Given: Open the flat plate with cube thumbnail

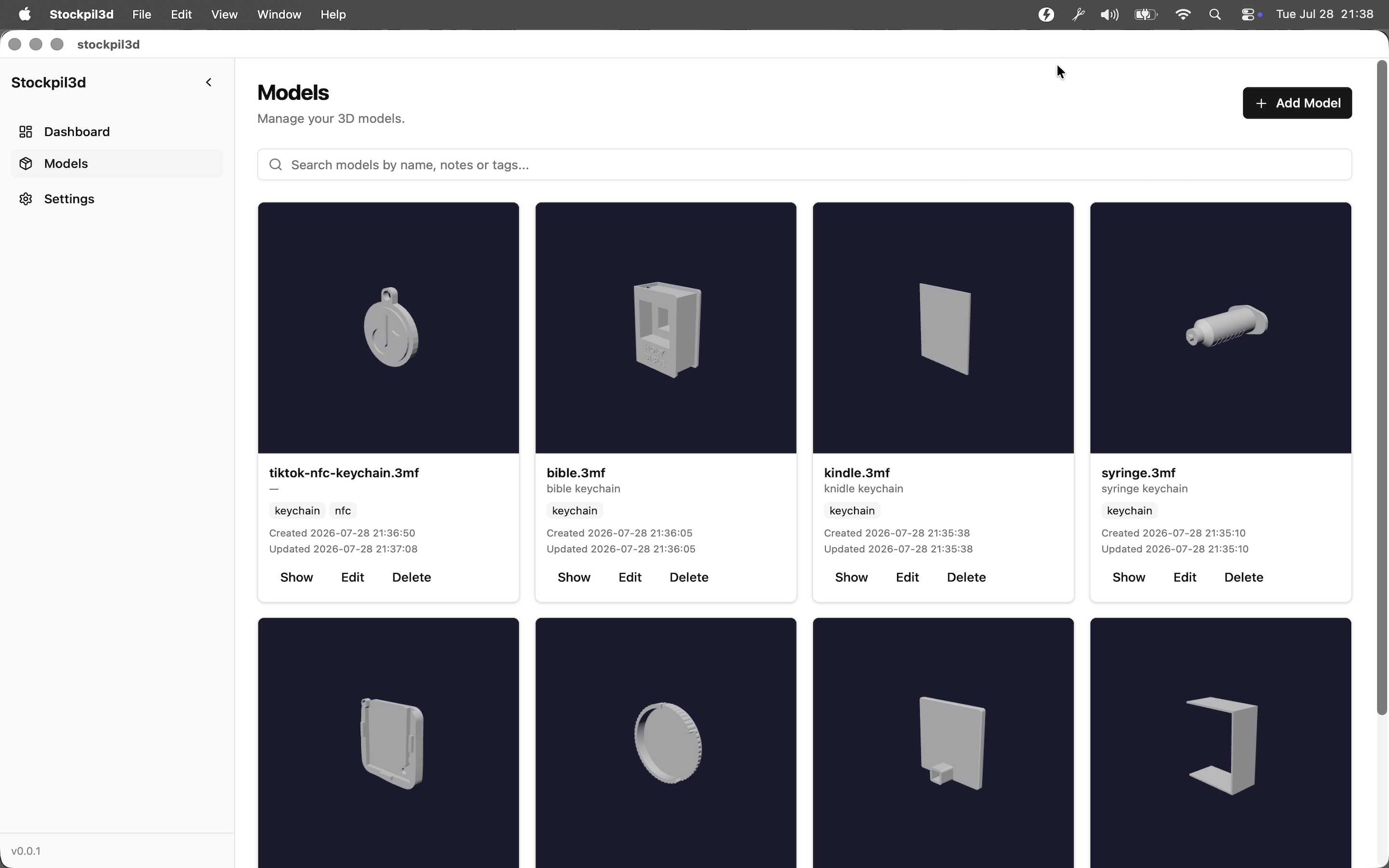Looking at the screenshot, I should 943,744.
